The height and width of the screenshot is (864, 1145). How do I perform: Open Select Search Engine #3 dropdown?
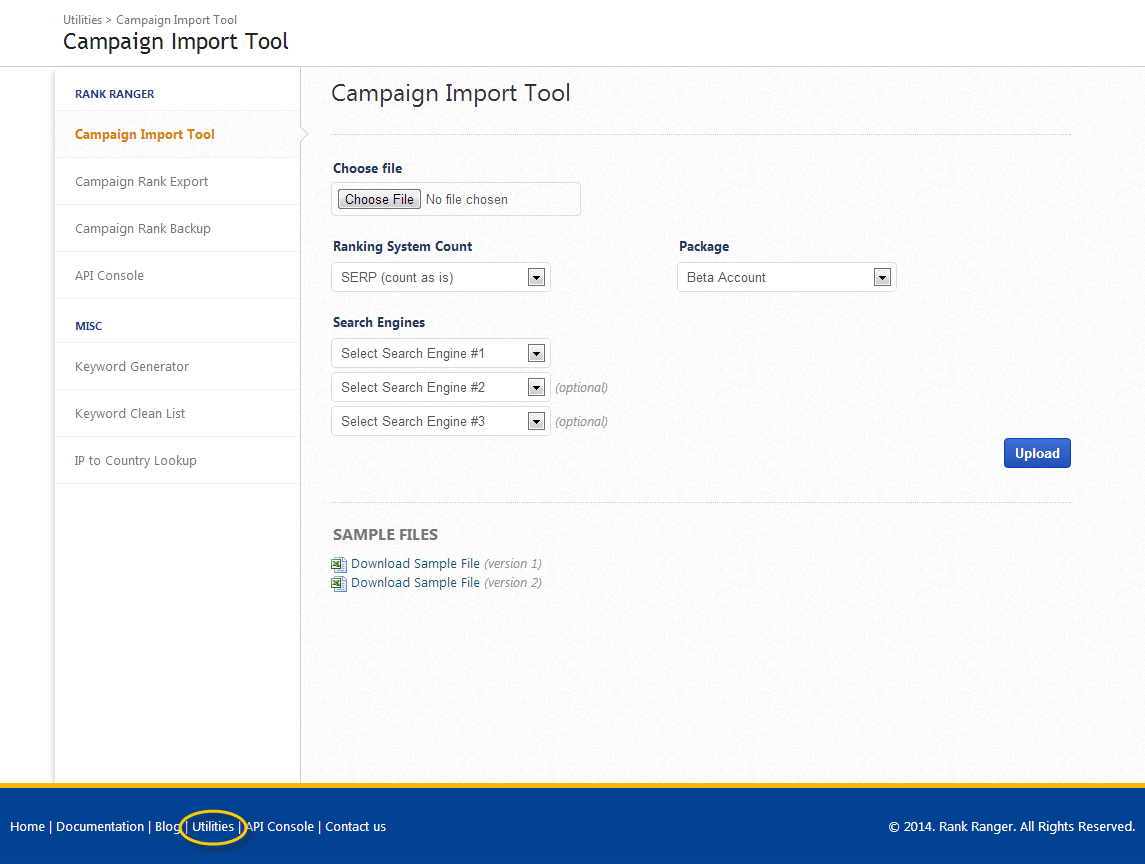[x=441, y=421]
